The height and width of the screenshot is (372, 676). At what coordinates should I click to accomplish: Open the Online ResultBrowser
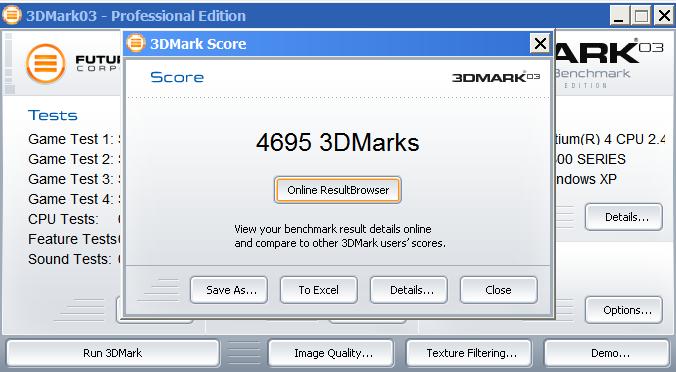(x=338, y=190)
